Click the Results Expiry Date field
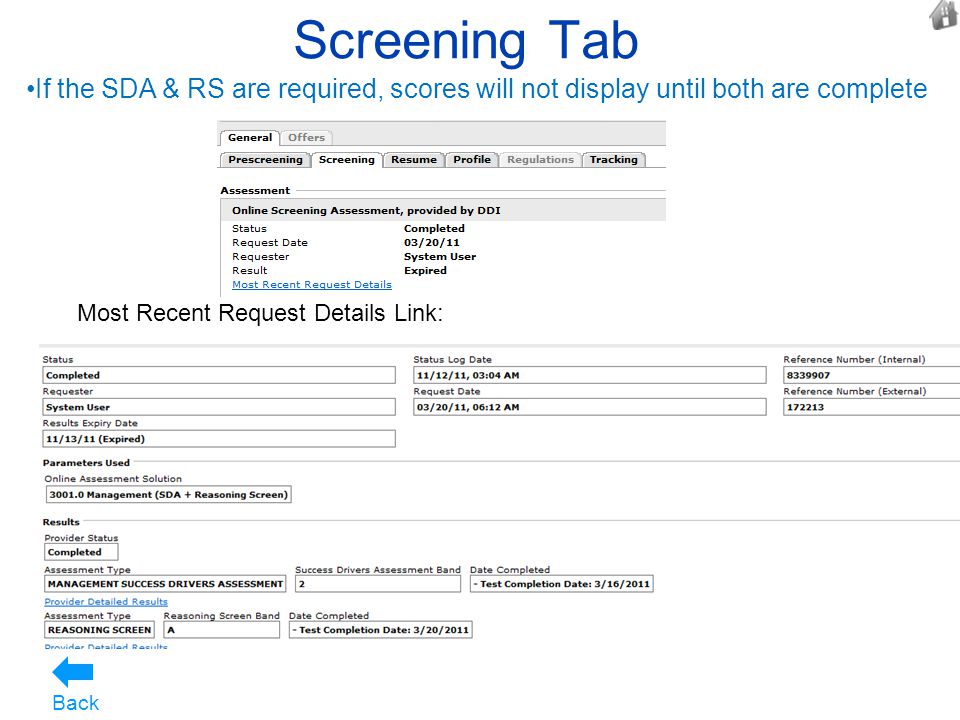This screenshot has width=960, height=720. 219,439
